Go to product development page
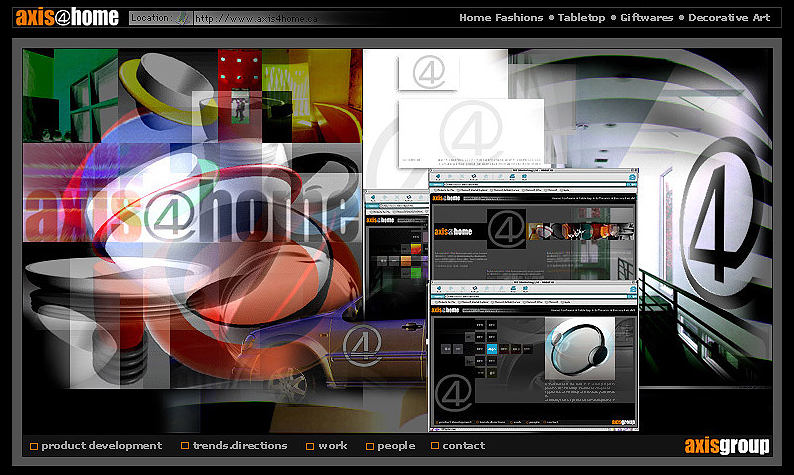 click(x=96, y=446)
